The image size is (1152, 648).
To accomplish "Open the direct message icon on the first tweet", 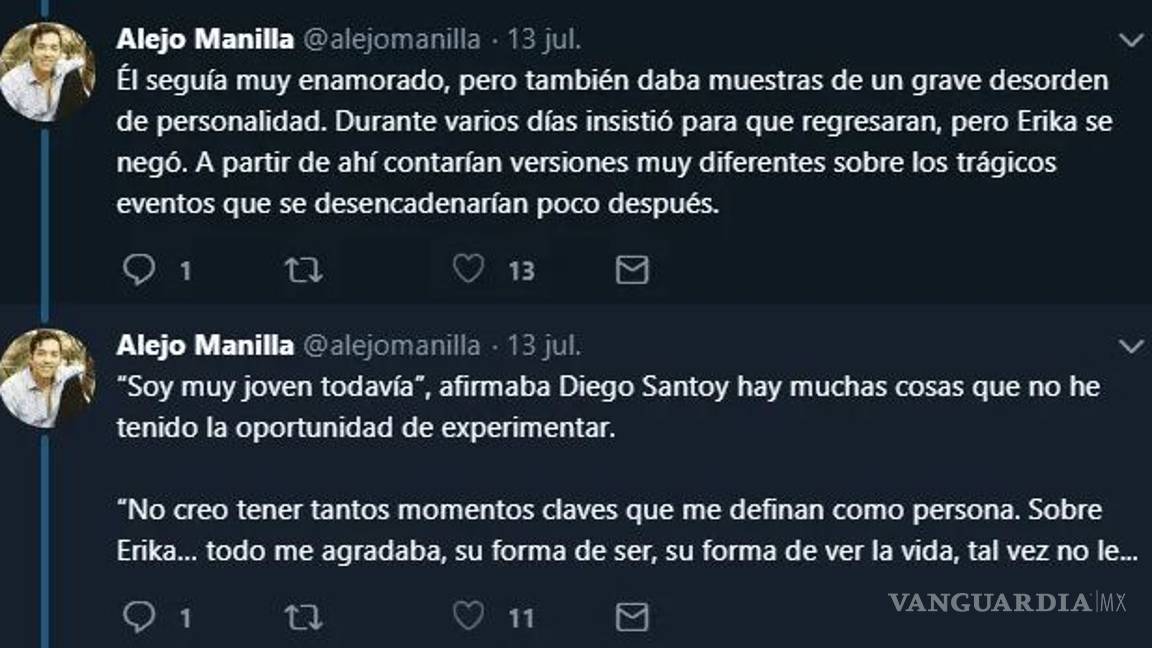I will (631, 267).
